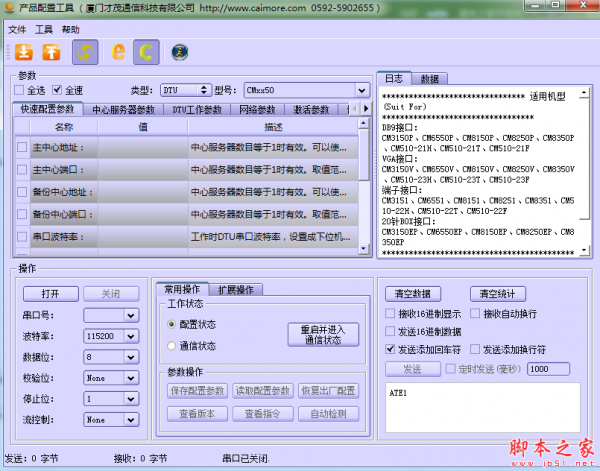Expand the 校验位 dropdown
This screenshot has width=600, height=471.
point(130,378)
